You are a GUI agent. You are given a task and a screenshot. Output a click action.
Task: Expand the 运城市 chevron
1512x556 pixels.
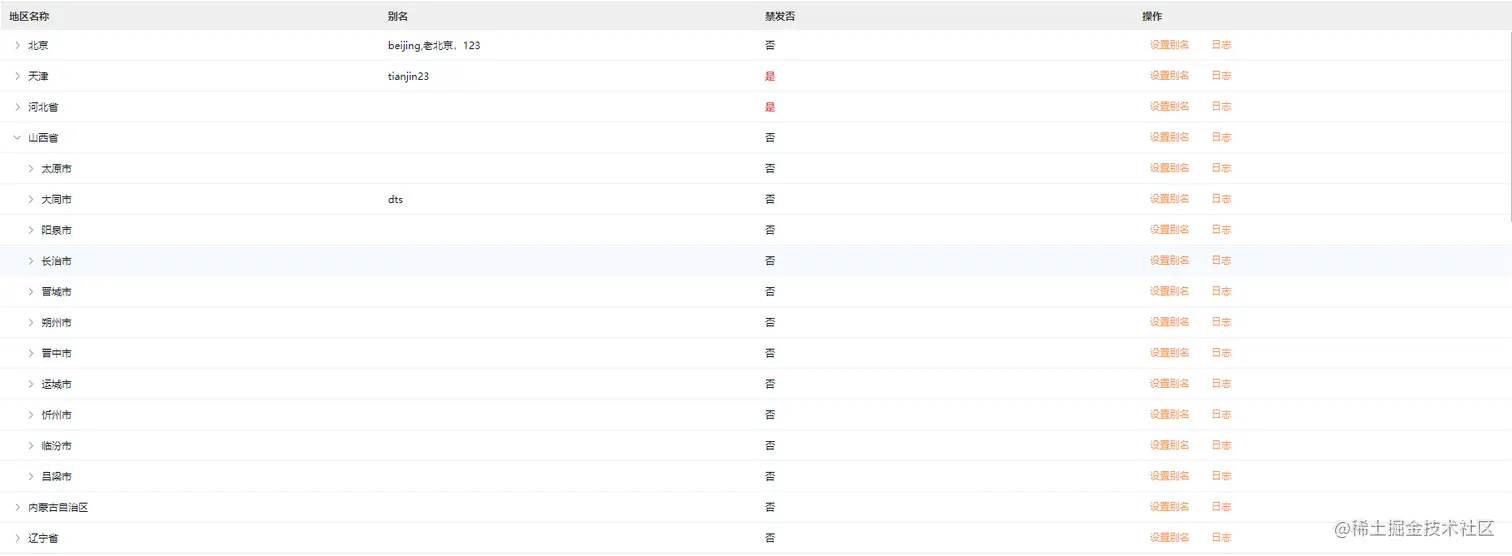[x=31, y=384]
